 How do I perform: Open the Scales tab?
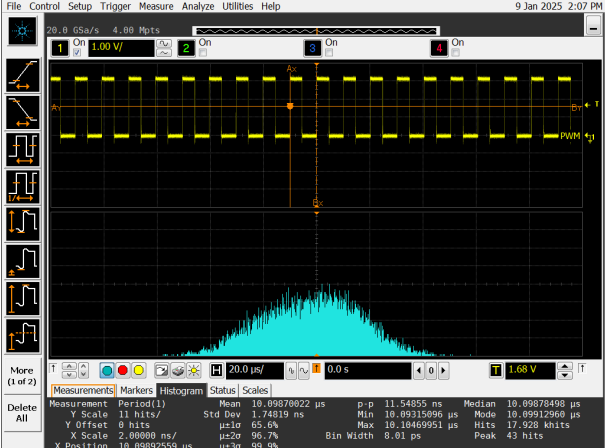point(255,390)
